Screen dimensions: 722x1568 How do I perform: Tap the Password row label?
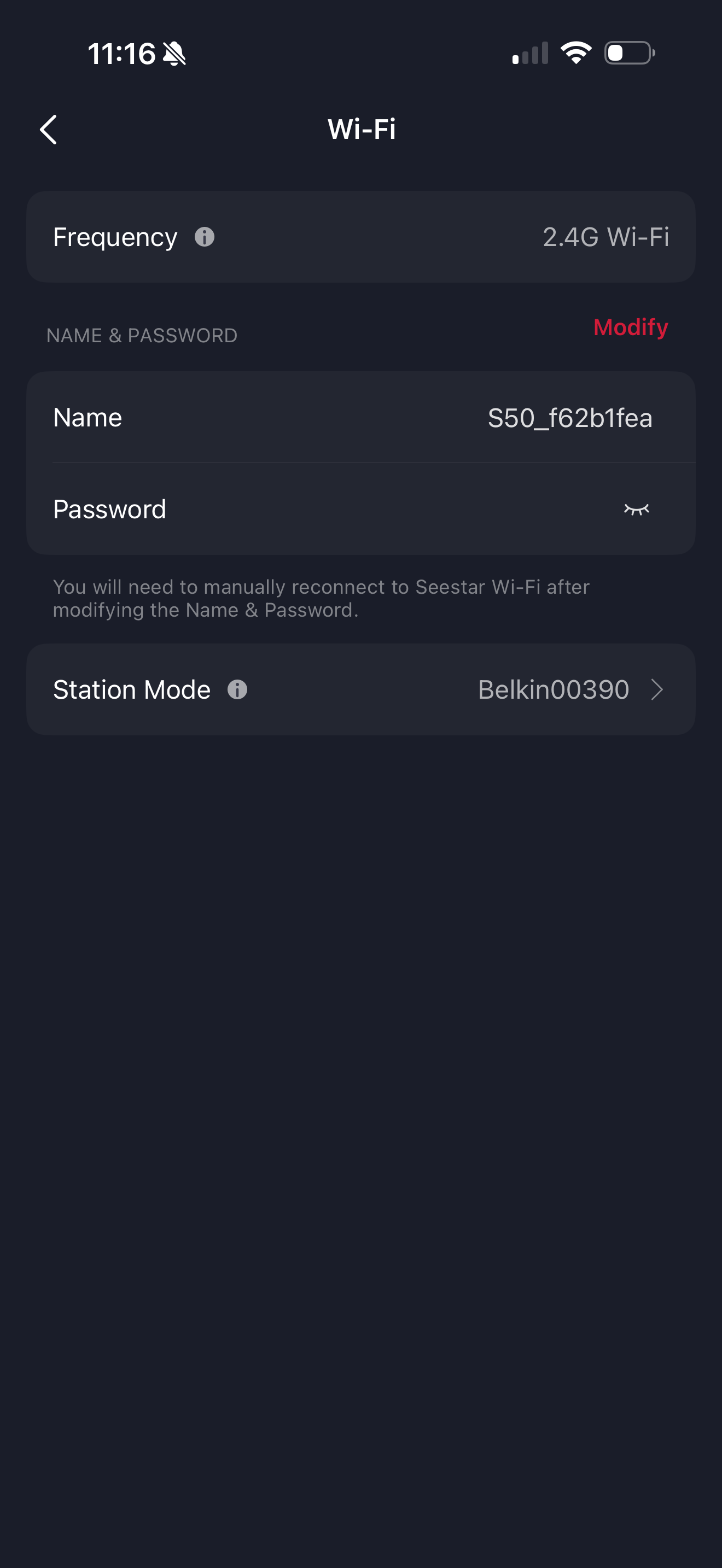click(109, 510)
